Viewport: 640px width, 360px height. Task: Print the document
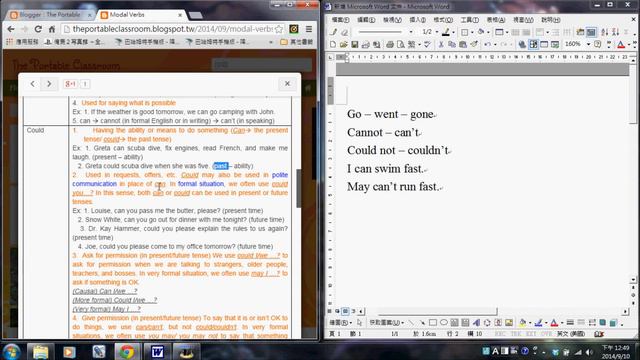click(x=390, y=44)
